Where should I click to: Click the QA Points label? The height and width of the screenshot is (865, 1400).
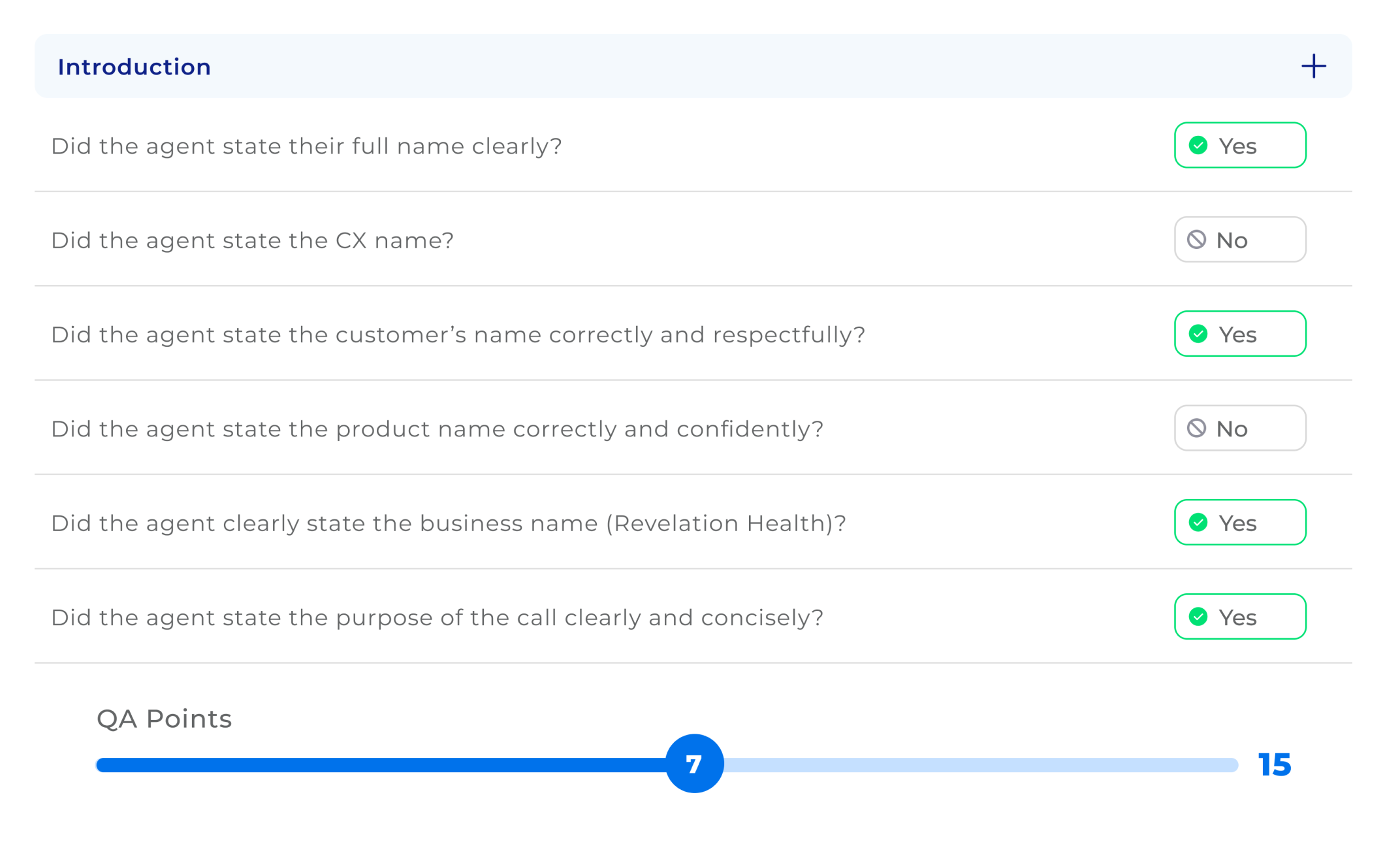[x=164, y=719]
